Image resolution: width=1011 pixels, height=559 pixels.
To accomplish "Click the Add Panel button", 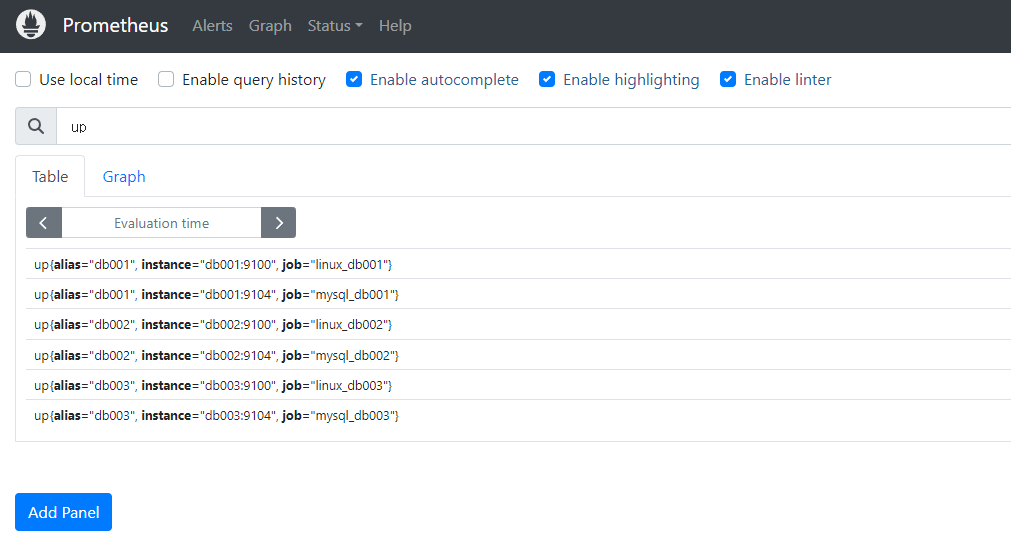I will pos(63,512).
